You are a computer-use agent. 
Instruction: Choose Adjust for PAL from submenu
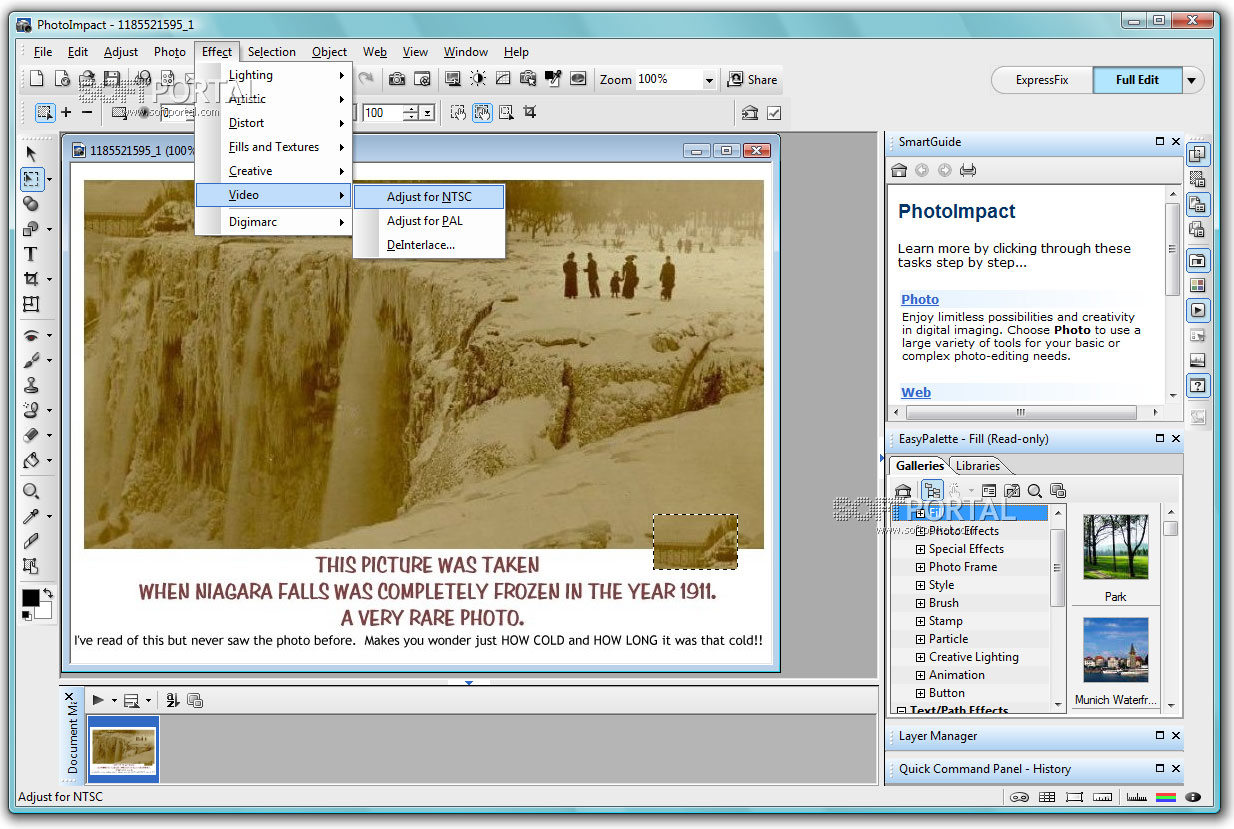click(425, 221)
